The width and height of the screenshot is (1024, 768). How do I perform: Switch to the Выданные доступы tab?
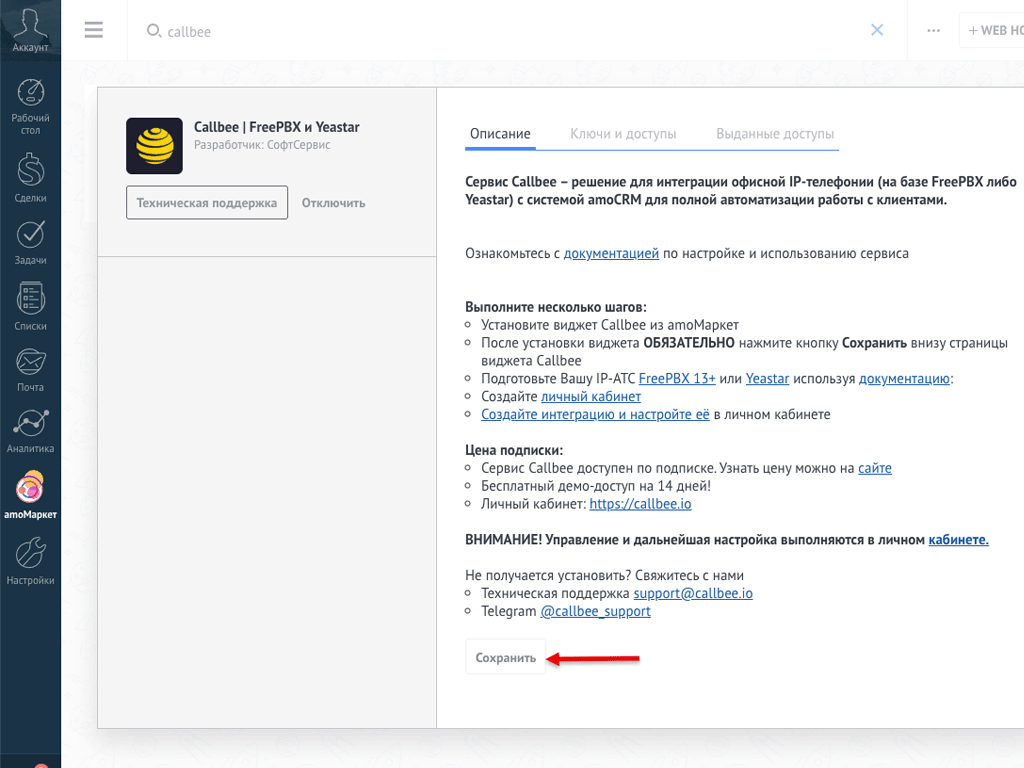click(x=776, y=131)
